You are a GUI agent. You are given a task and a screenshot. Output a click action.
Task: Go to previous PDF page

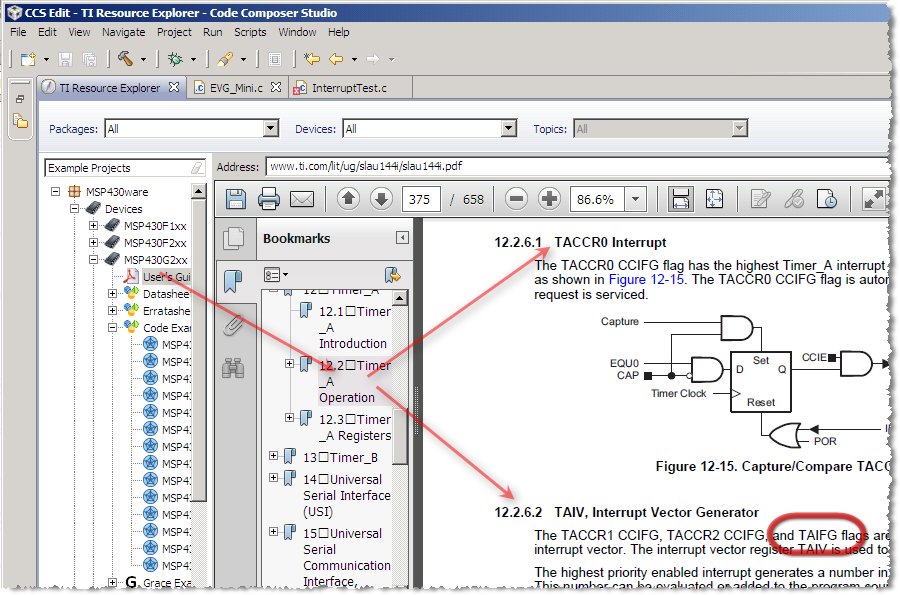pos(348,199)
